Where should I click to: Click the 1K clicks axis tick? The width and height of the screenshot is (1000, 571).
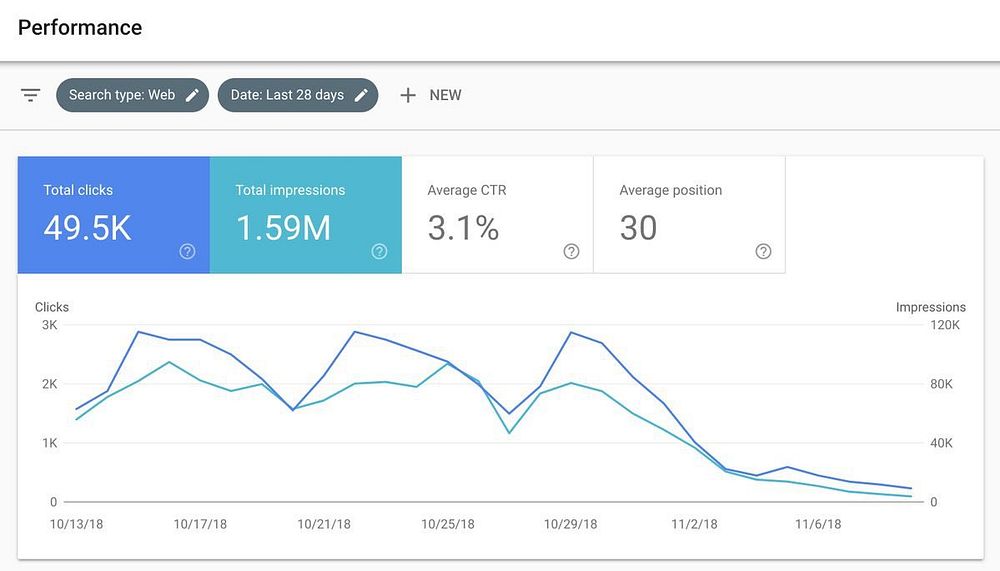point(50,443)
